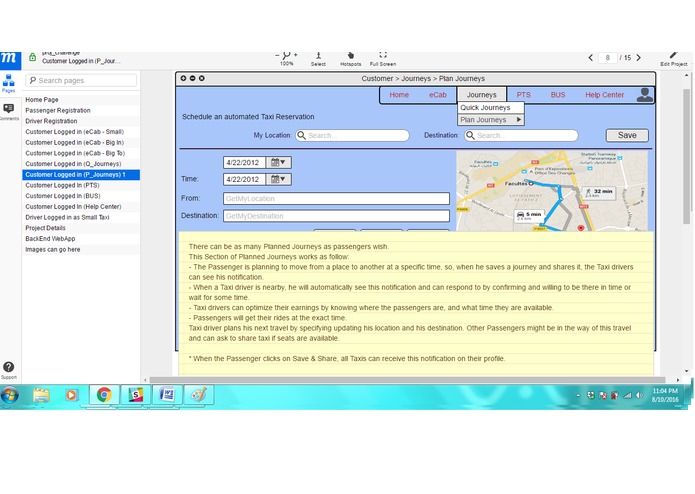The image size is (695, 494).
Task: Open Customer Logged In (Help Center) page
Action: pyautogui.click(x=81, y=206)
